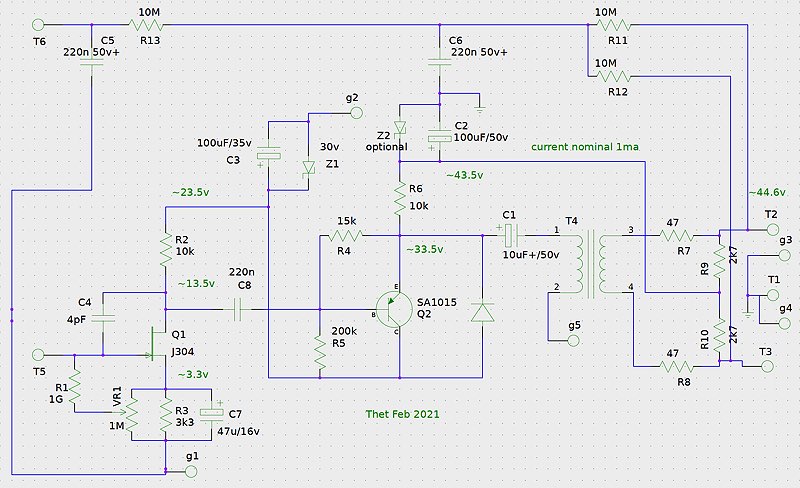This screenshot has height=488, width=800.
Task: Click the R12 10M resistor symbol
Action: pyautogui.click(x=606, y=75)
